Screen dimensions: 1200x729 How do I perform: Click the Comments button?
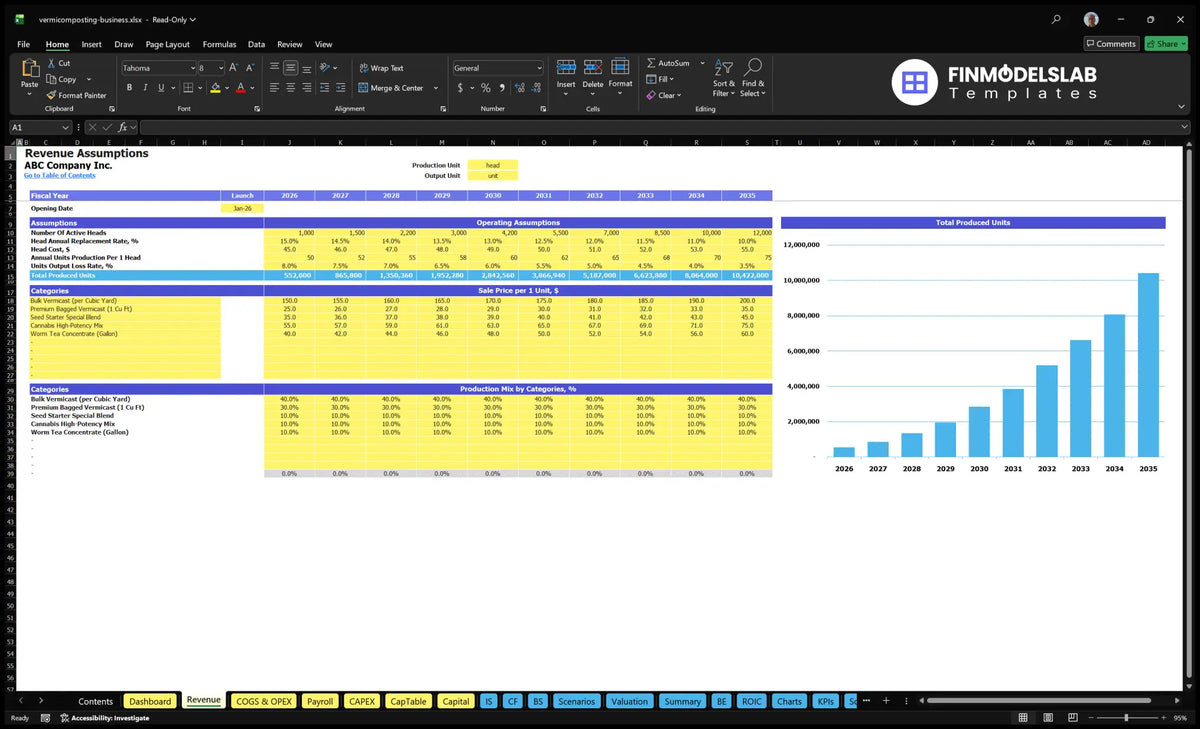pyautogui.click(x=1111, y=44)
